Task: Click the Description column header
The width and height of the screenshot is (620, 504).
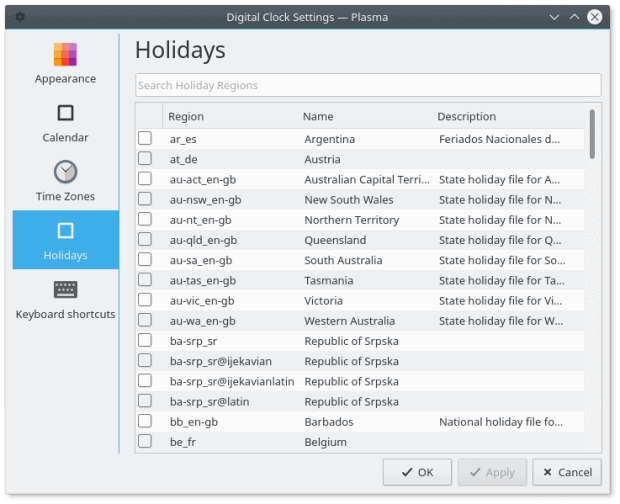Action: pos(466,117)
